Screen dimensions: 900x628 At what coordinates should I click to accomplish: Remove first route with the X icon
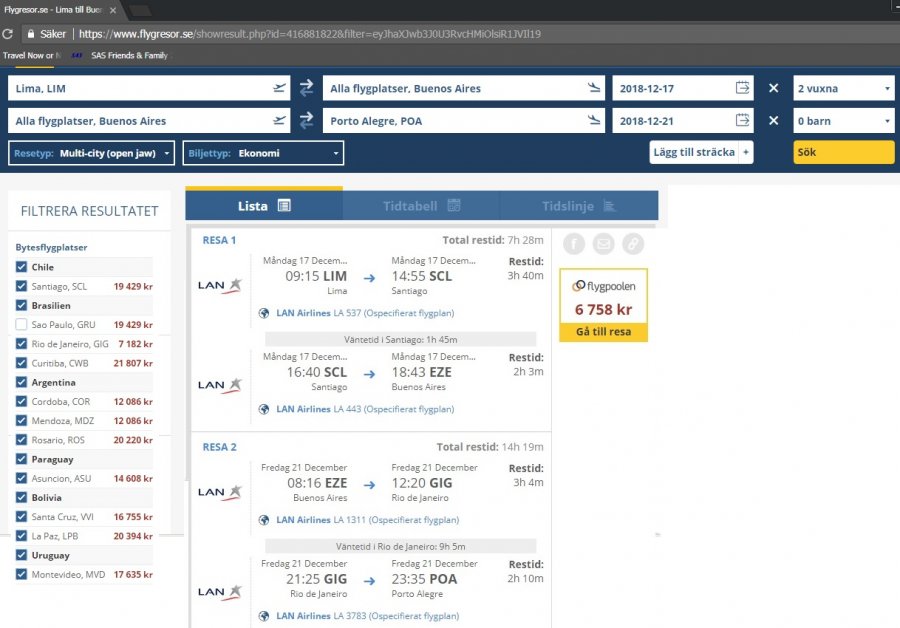point(773,88)
